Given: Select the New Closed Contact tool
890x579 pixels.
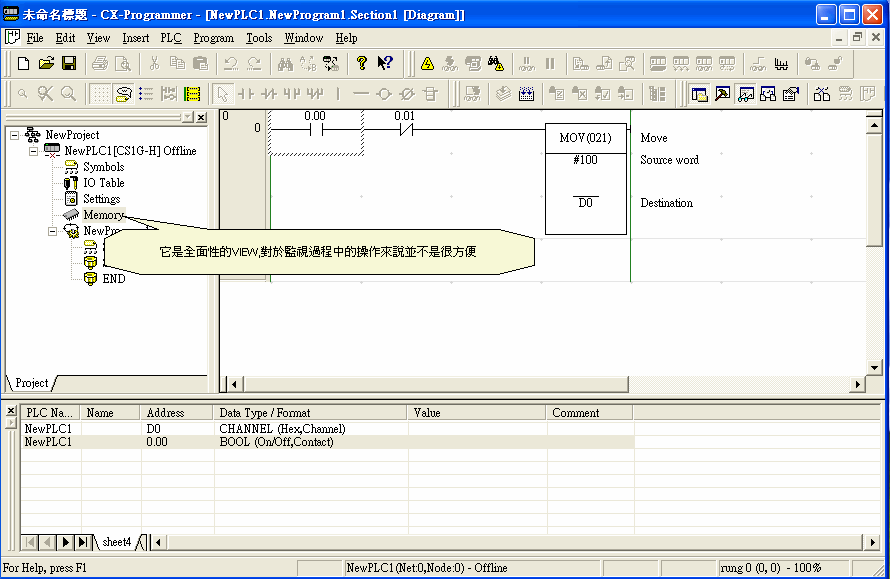Looking at the screenshot, I should 269,94.
